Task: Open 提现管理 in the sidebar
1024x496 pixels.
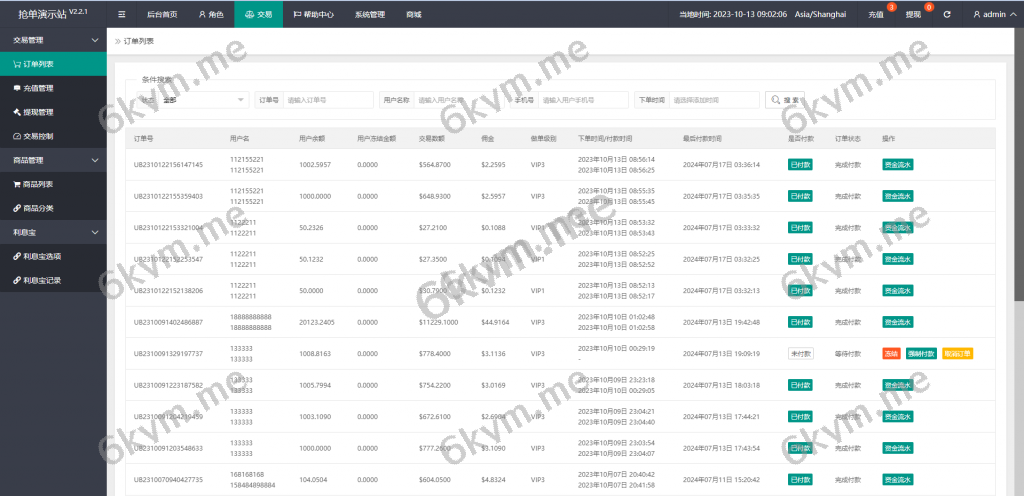Action: click(53, 112)
